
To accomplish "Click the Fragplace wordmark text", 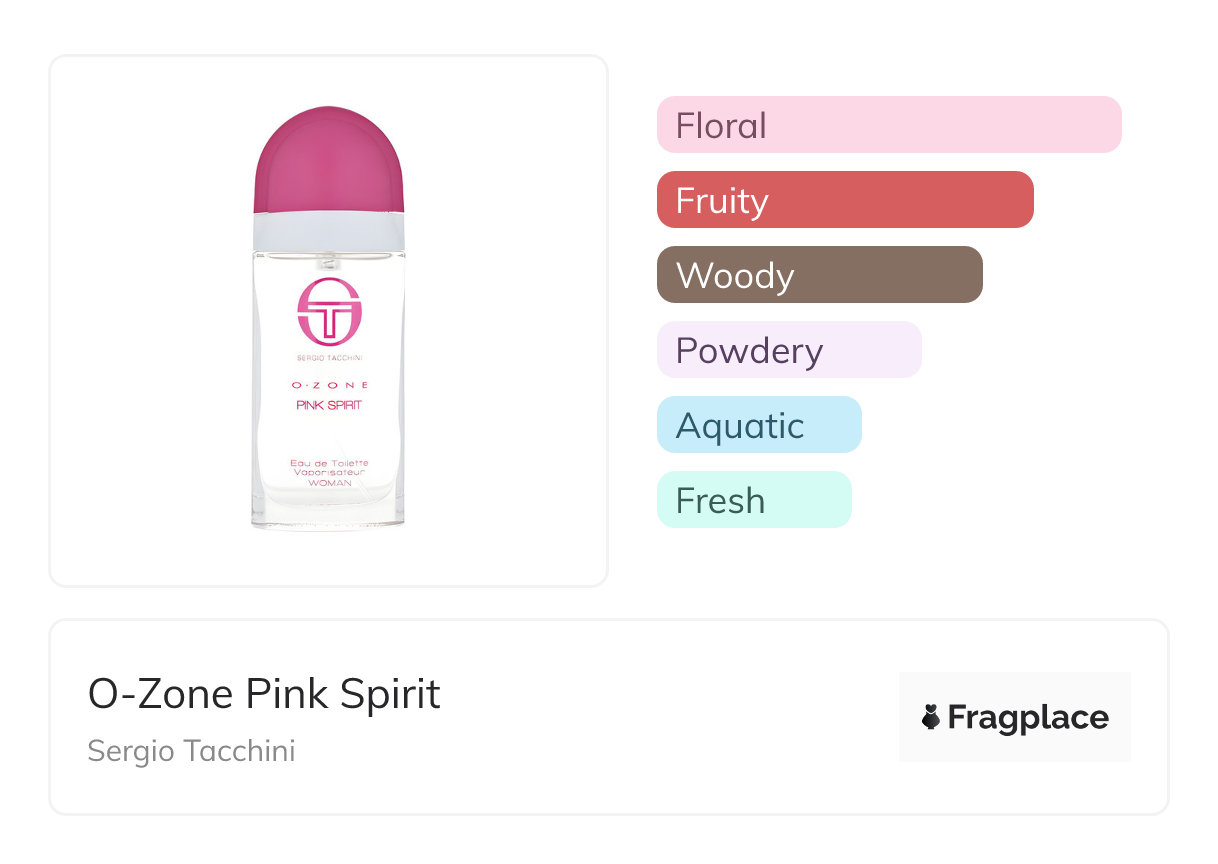I will (x=1028, y=717).
